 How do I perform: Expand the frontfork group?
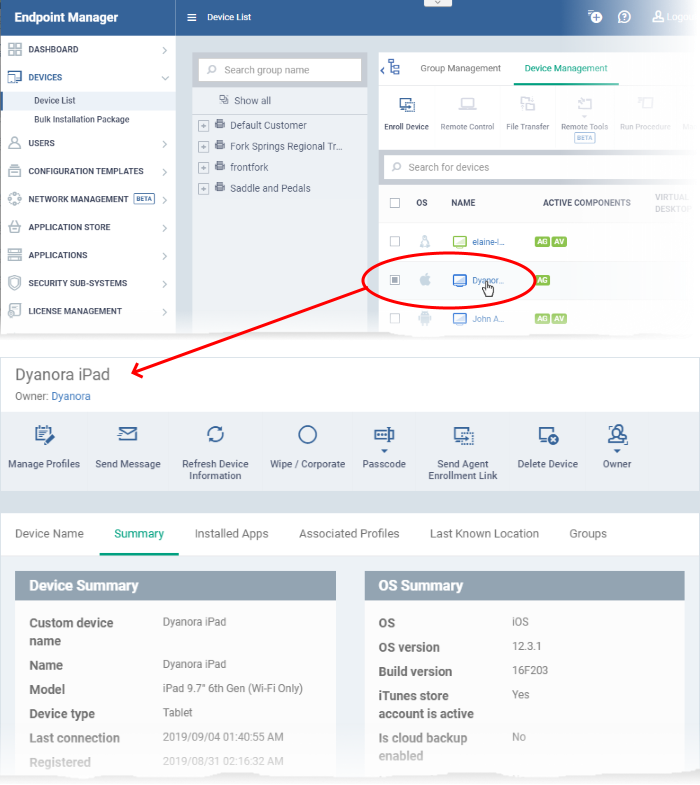pyautogui.click(x=203, y=168)
